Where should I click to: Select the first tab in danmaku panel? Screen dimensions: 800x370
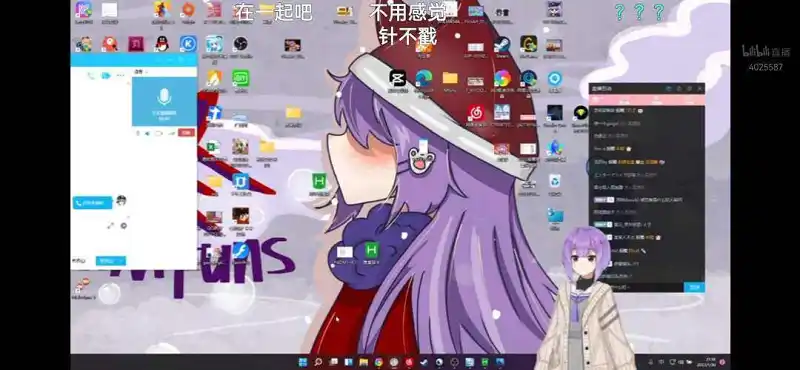pyautogui.click(x=595, y=99)
